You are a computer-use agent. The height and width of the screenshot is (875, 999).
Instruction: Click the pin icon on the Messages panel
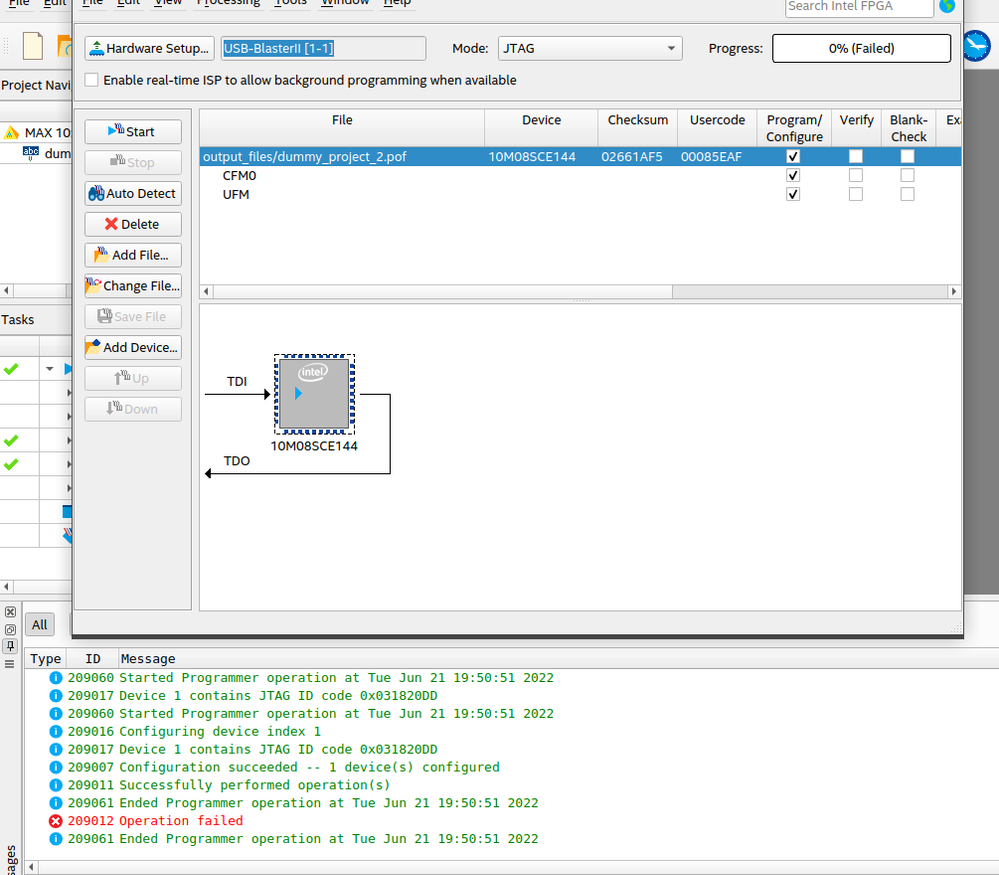pos(10,646)
